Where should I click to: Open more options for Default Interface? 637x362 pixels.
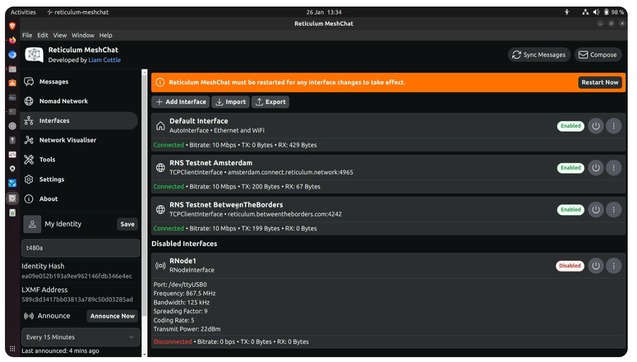(x=614, y=126)
